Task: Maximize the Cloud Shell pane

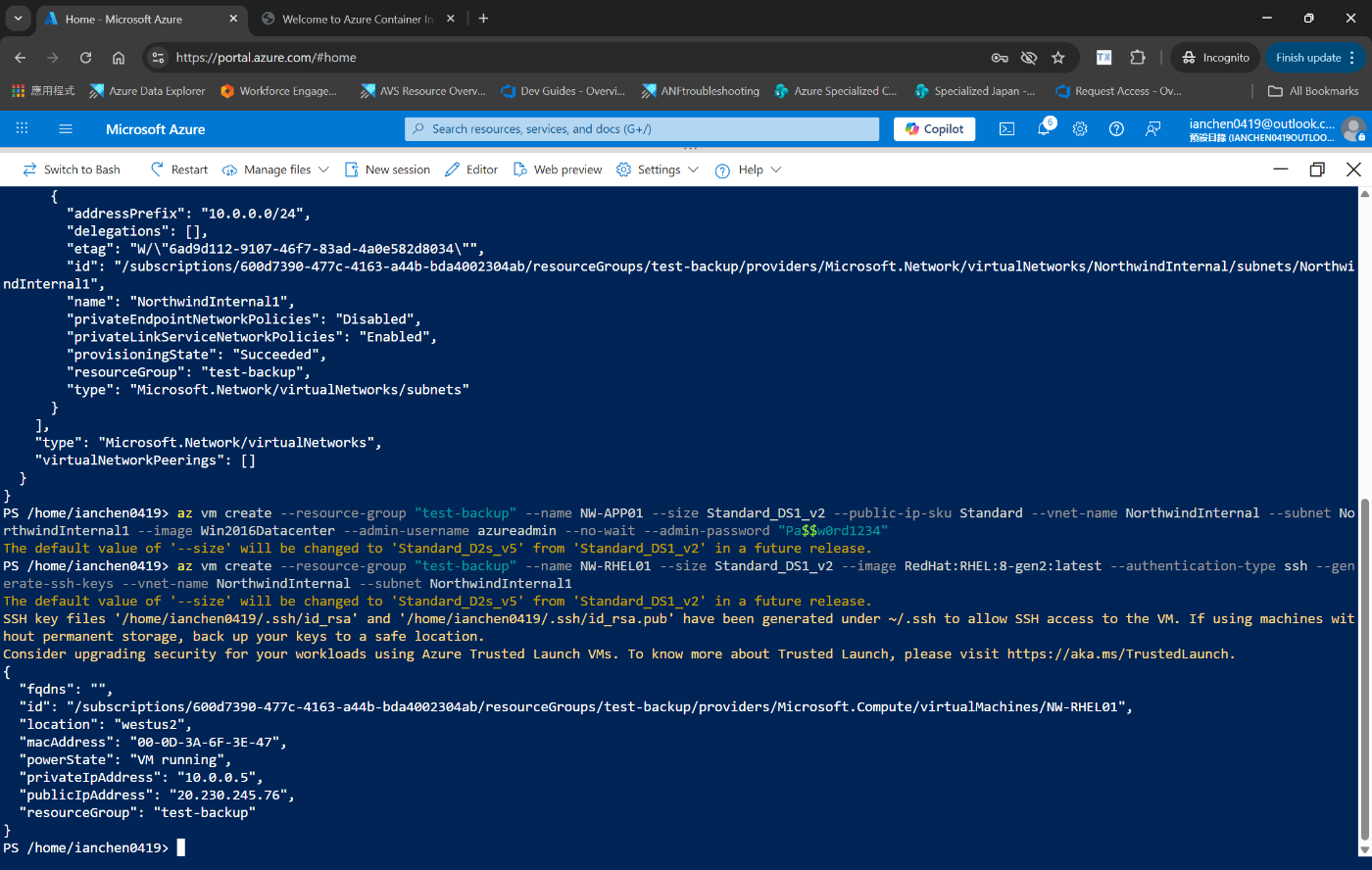Action: pos(1317,169)
